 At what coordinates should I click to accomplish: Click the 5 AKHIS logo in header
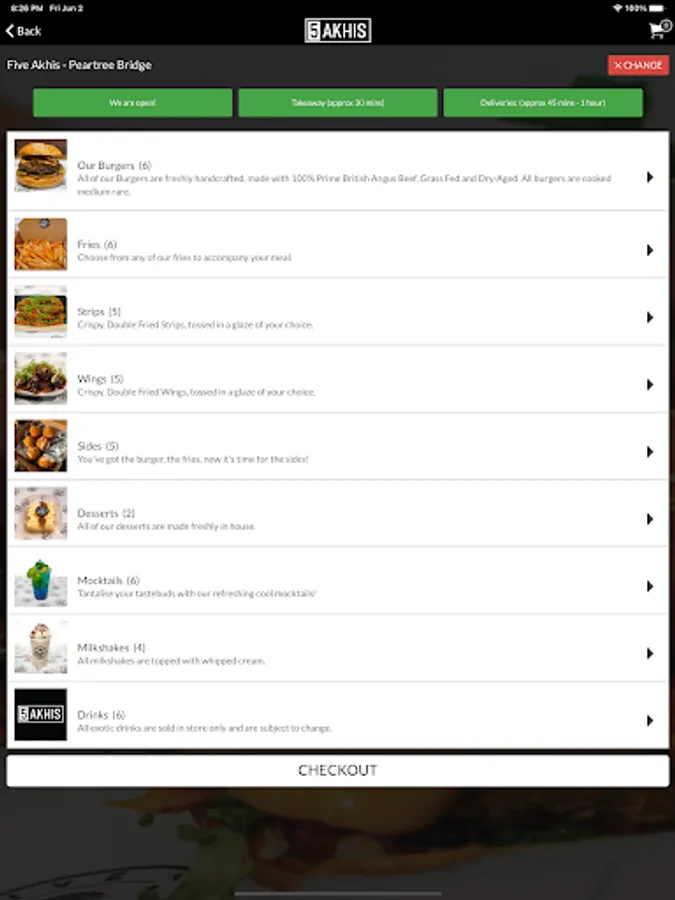[338, 30]
